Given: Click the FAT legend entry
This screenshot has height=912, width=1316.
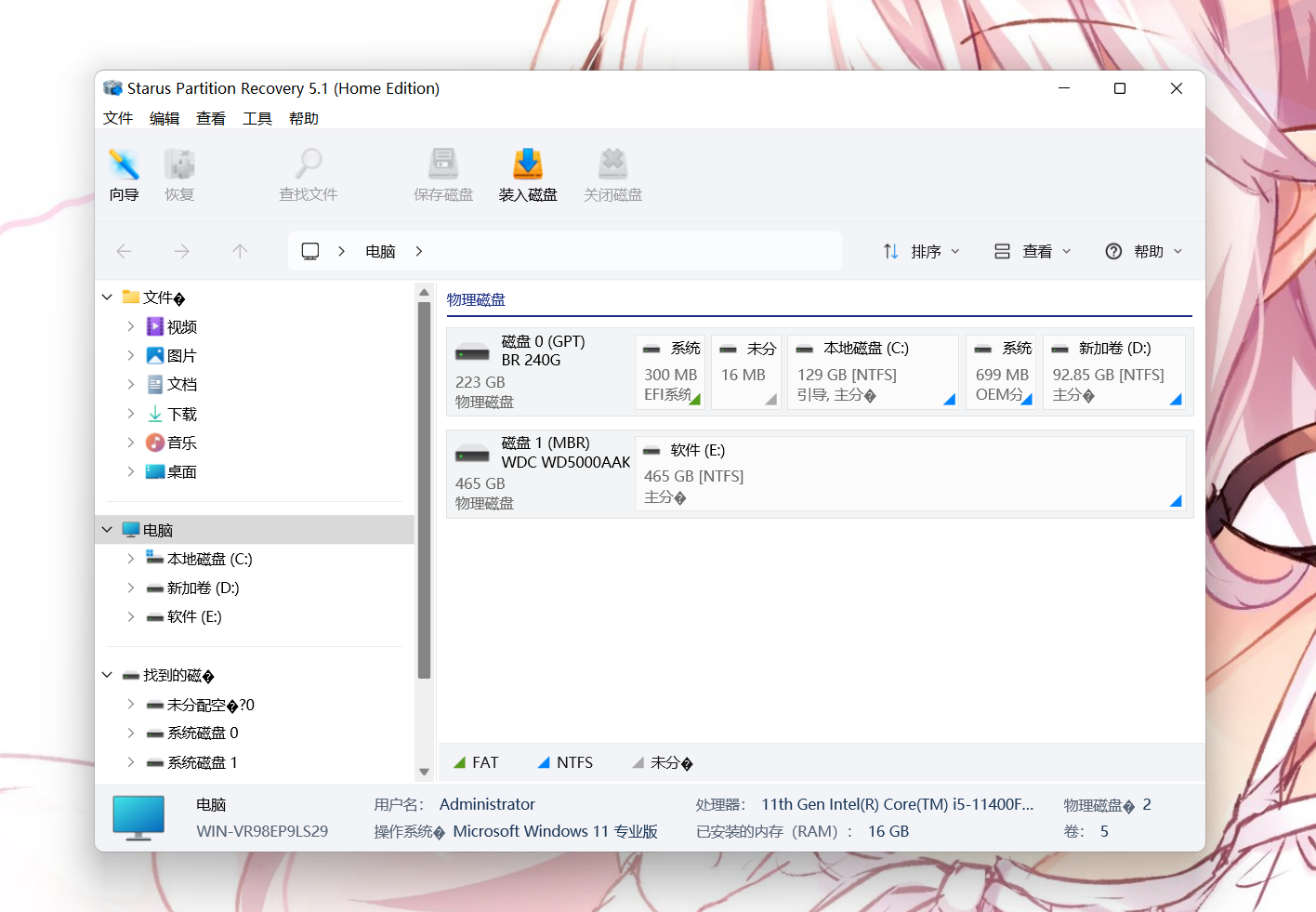Looking at the screenshot, I should coord(476,762).
